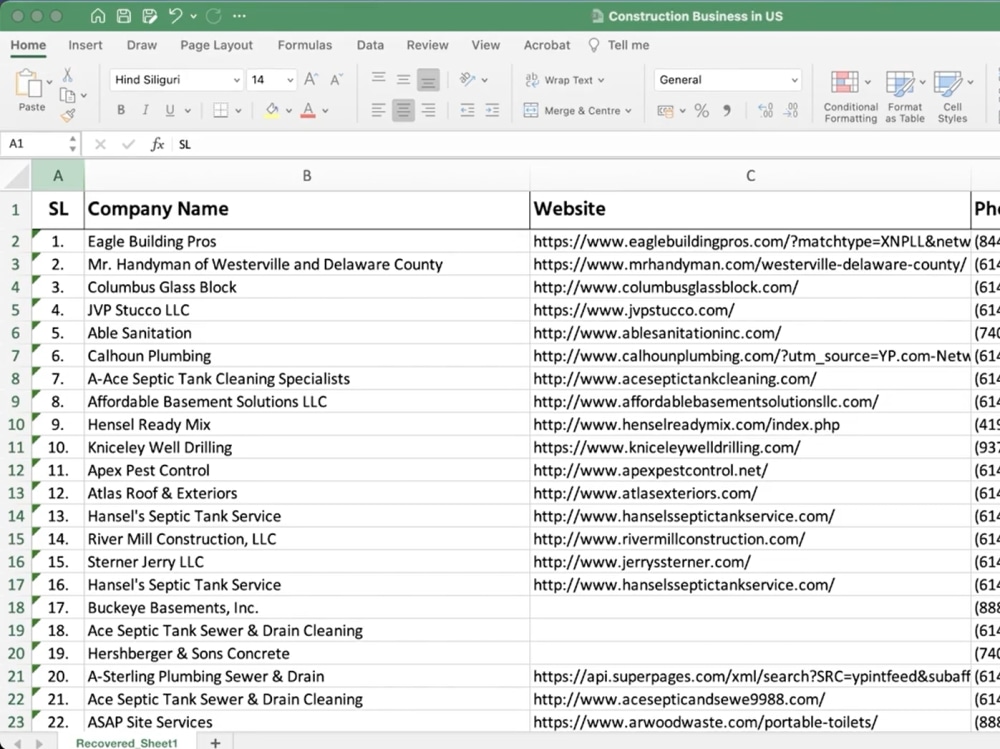Screen dimensions: 1000x749
Task: Undo the last action
Action: pos(175,16)
